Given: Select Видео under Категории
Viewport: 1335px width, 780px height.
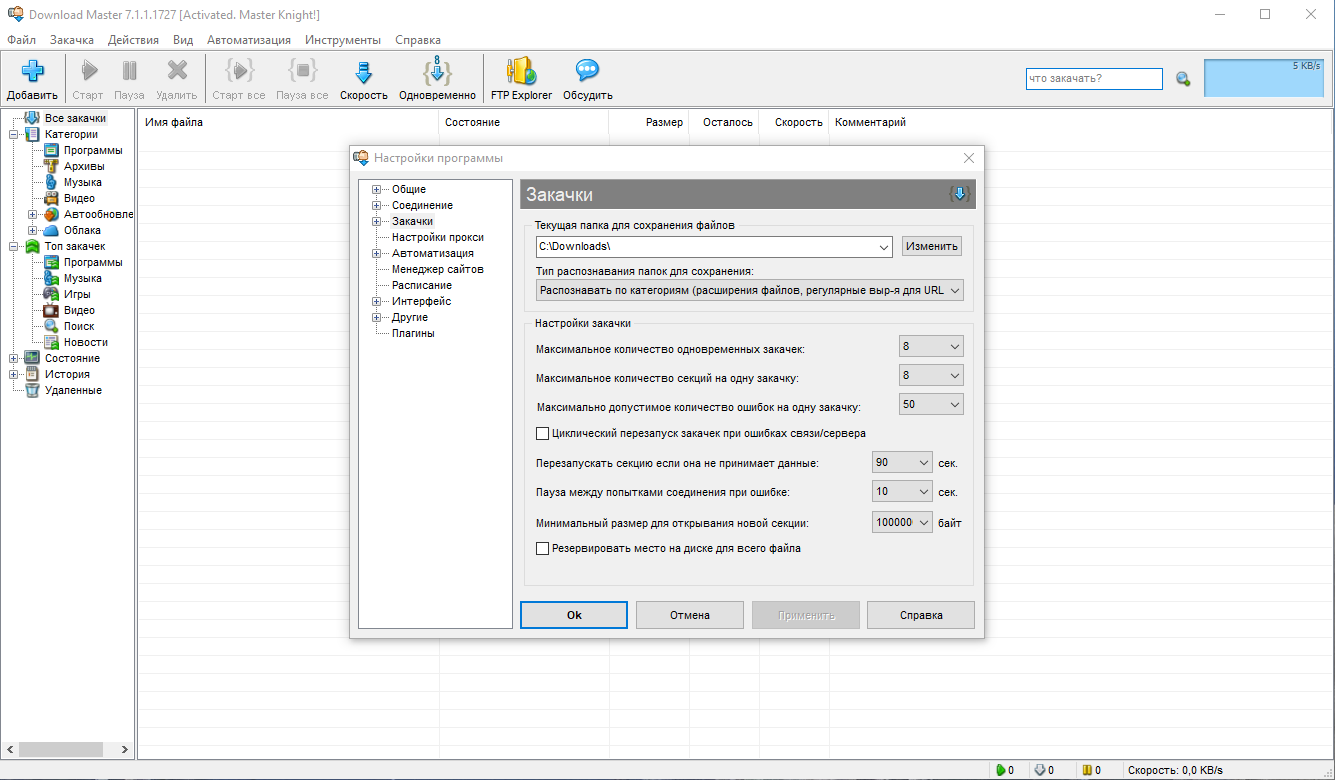Looking at the screenshot, I should pyautogui.click(x=80, y=198).
